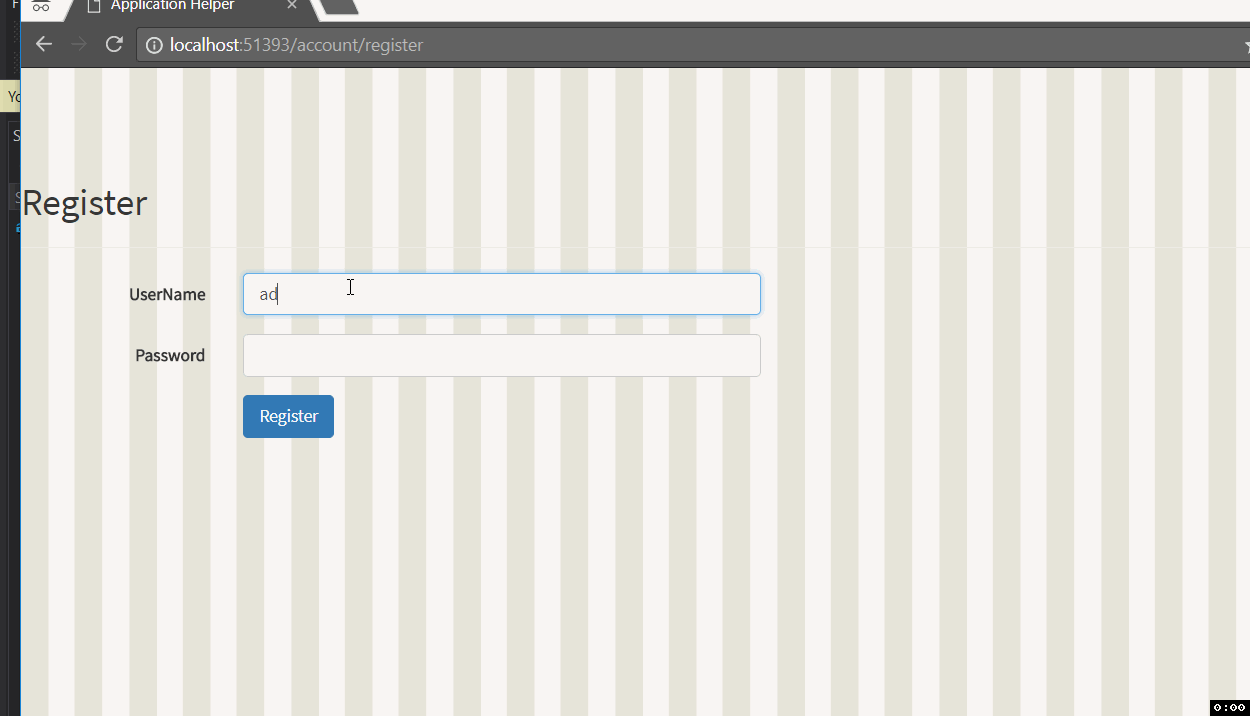Click the Register page heading
Screen dimensions: 1250x716
(84, 203)
